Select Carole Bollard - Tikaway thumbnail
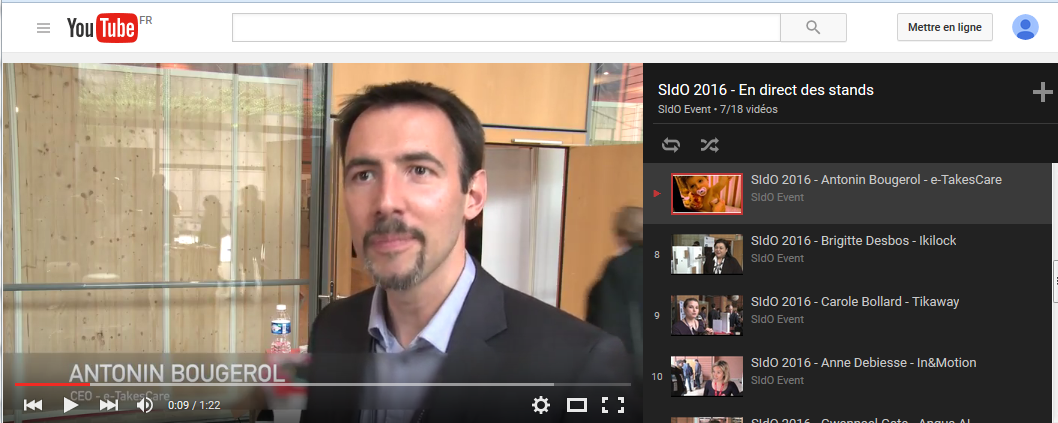Viewport: 1058px width, 423px height. pyautogui.click(x=706, y=315)
